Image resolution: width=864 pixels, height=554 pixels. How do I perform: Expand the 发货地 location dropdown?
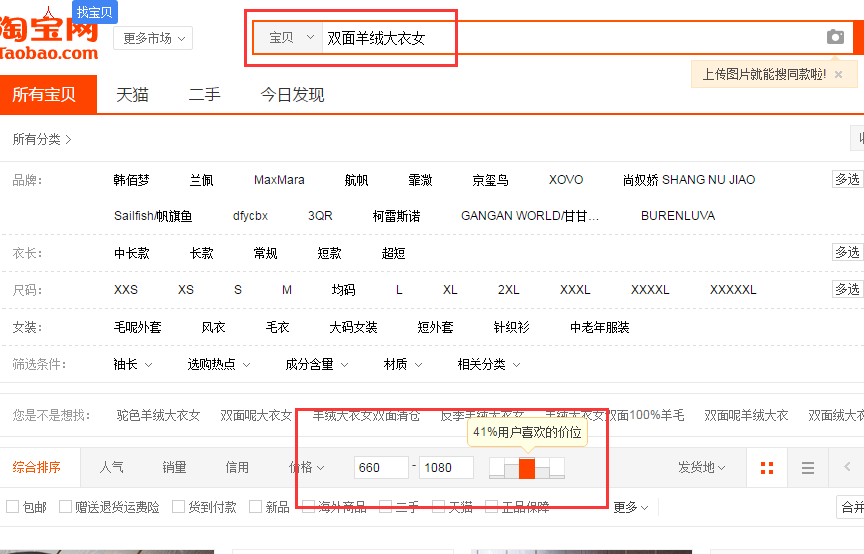(x=701, y=467)
